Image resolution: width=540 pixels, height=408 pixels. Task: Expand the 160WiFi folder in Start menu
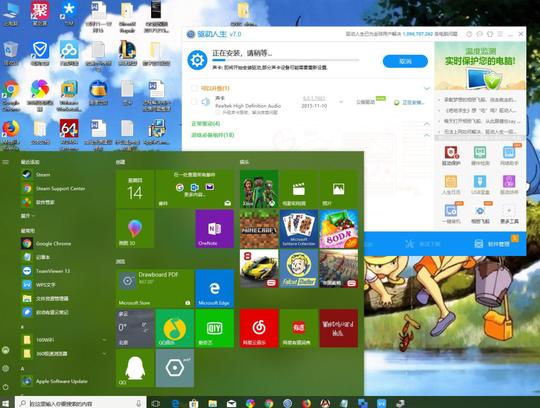(104, 340)
